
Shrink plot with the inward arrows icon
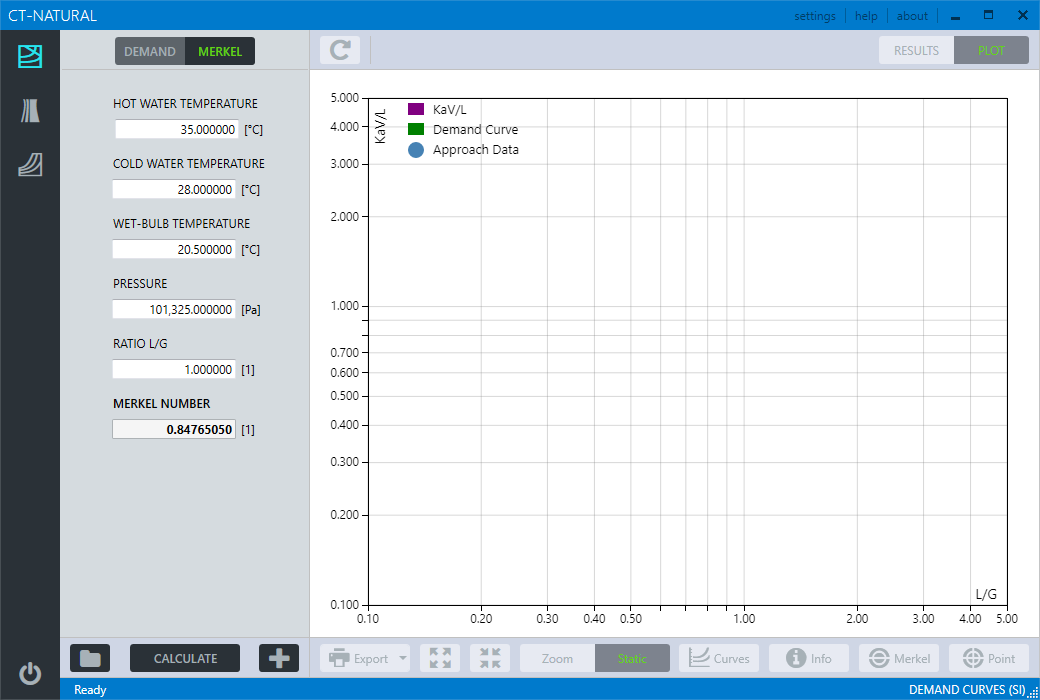(490, 658)
